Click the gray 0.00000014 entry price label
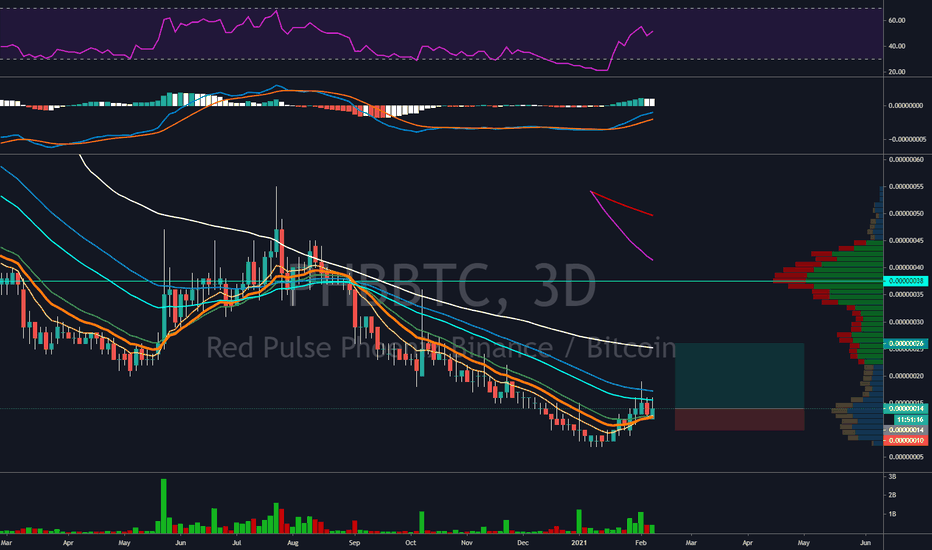This screenshot has height=550, width=932. click(x=906, y=430)
